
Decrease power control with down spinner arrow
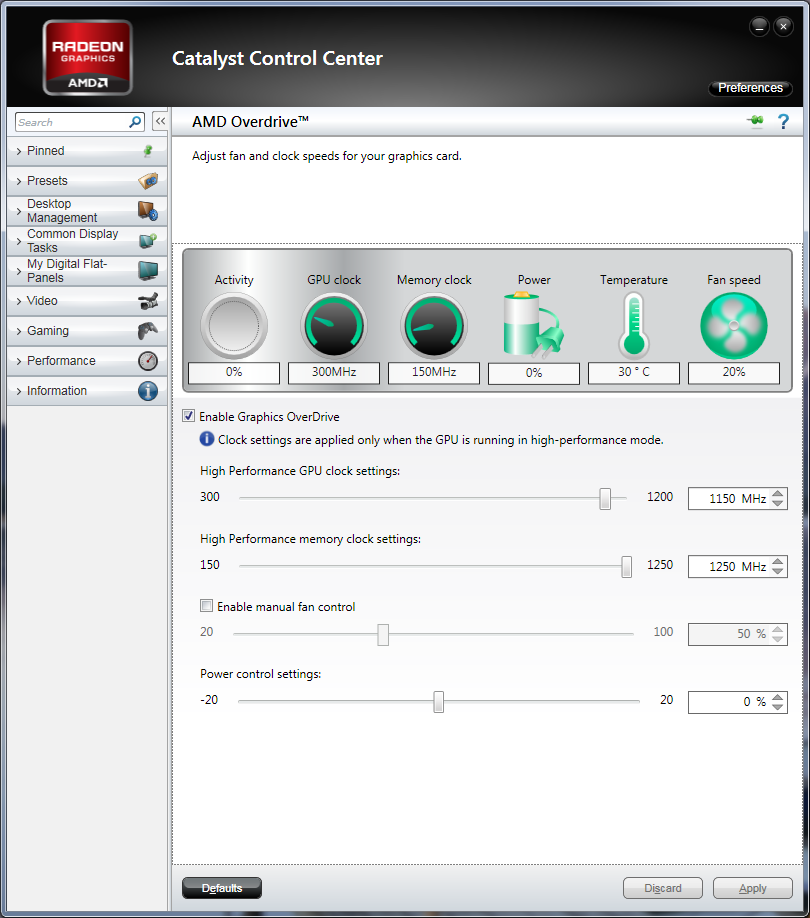pos(777,707)
